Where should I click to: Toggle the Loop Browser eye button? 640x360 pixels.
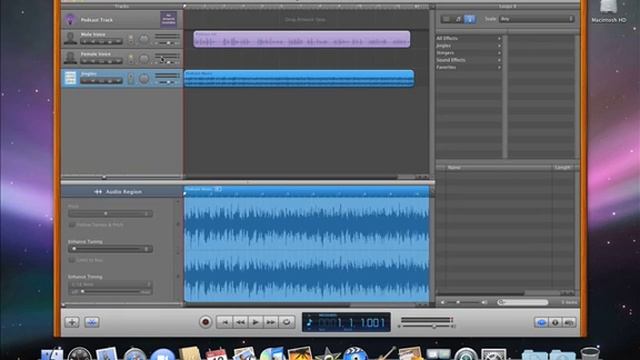(x=541, y=322)
